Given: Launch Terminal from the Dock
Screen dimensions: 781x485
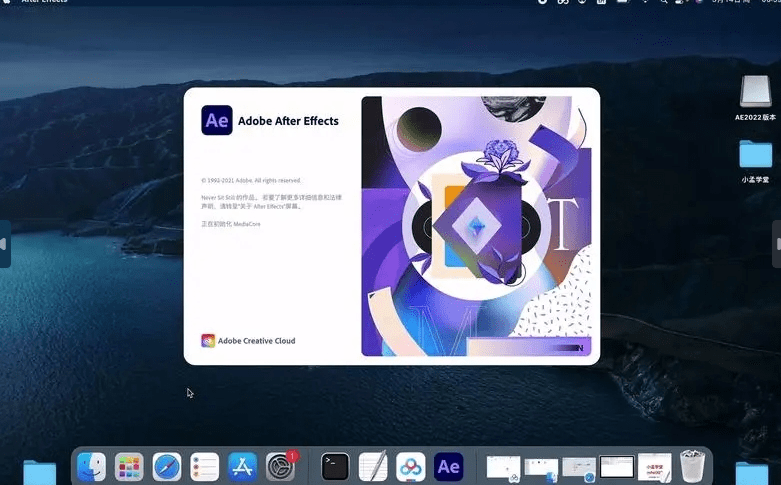Looking at the screenshot, I should 335,467.
